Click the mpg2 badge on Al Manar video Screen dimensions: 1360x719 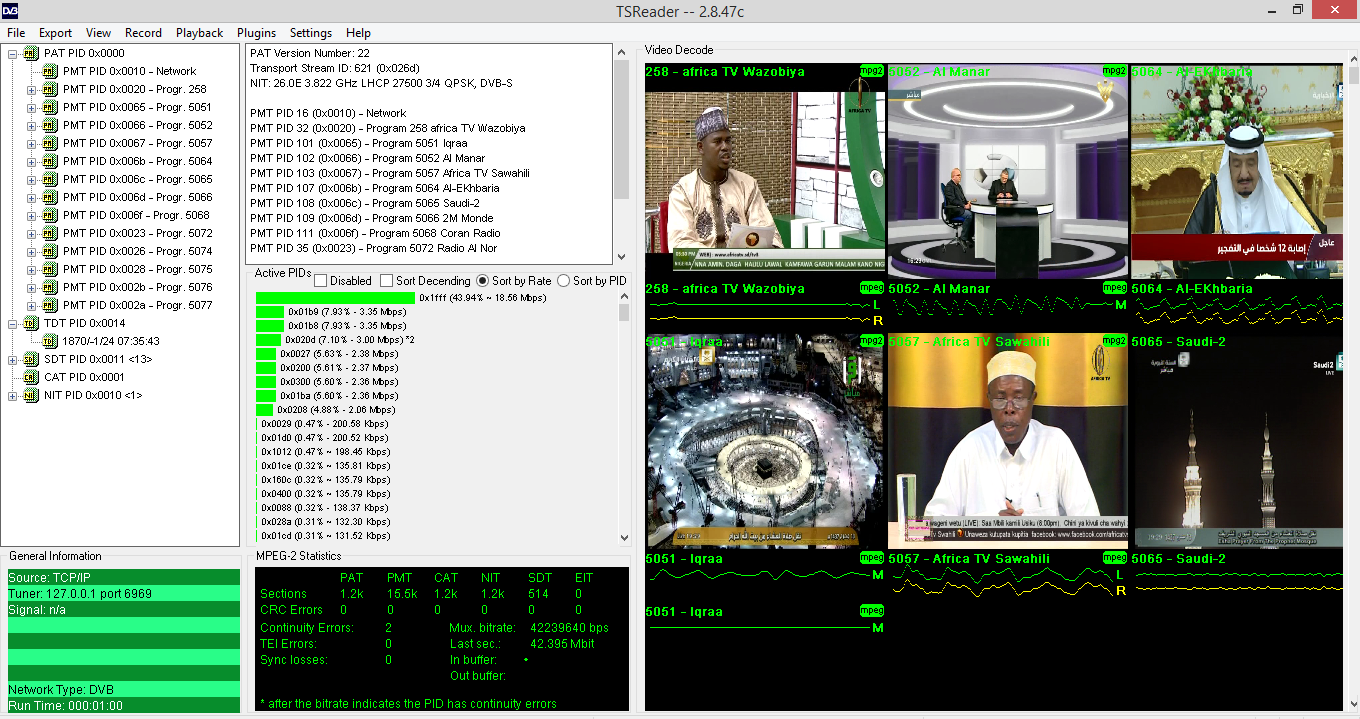coord(1115,71)
